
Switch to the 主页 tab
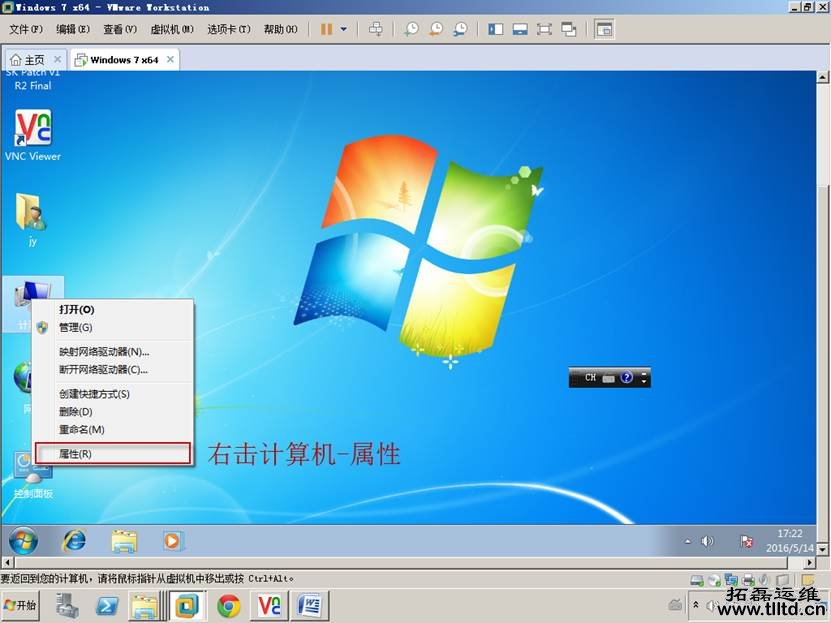coord(34,60)
